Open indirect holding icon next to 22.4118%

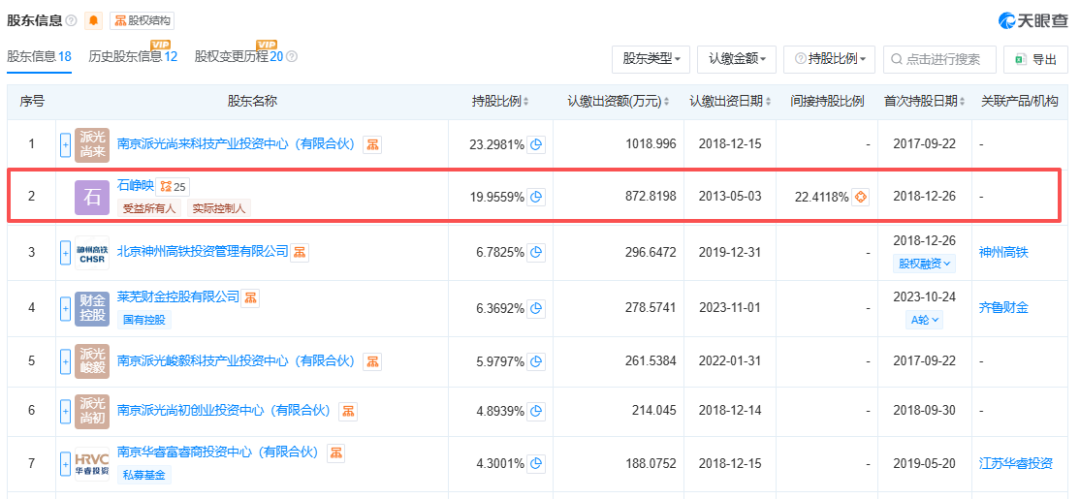click(860, 197)
